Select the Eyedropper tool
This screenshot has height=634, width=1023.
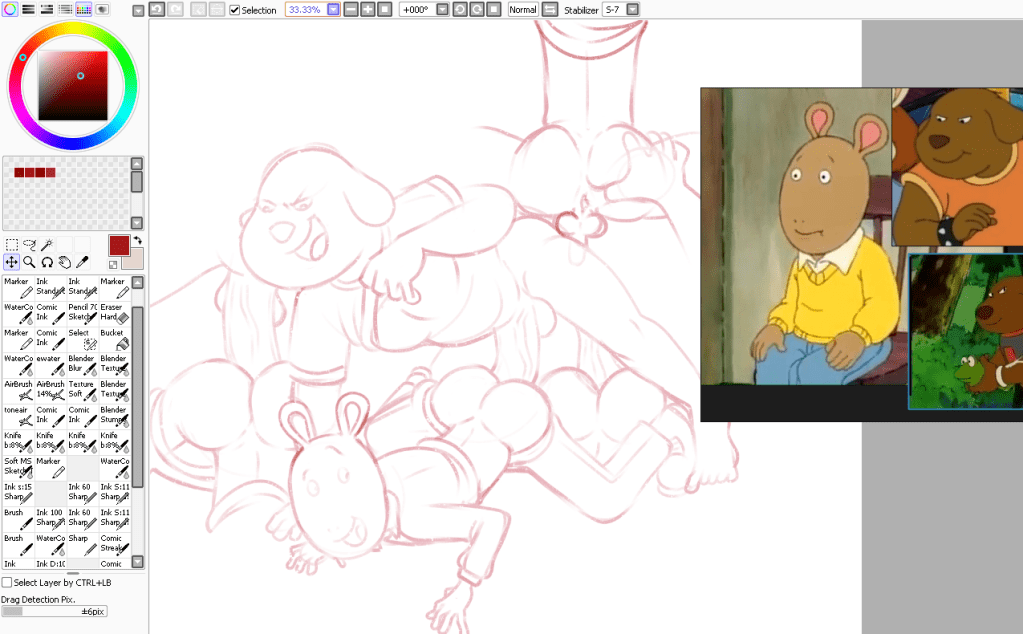point(81,262)
